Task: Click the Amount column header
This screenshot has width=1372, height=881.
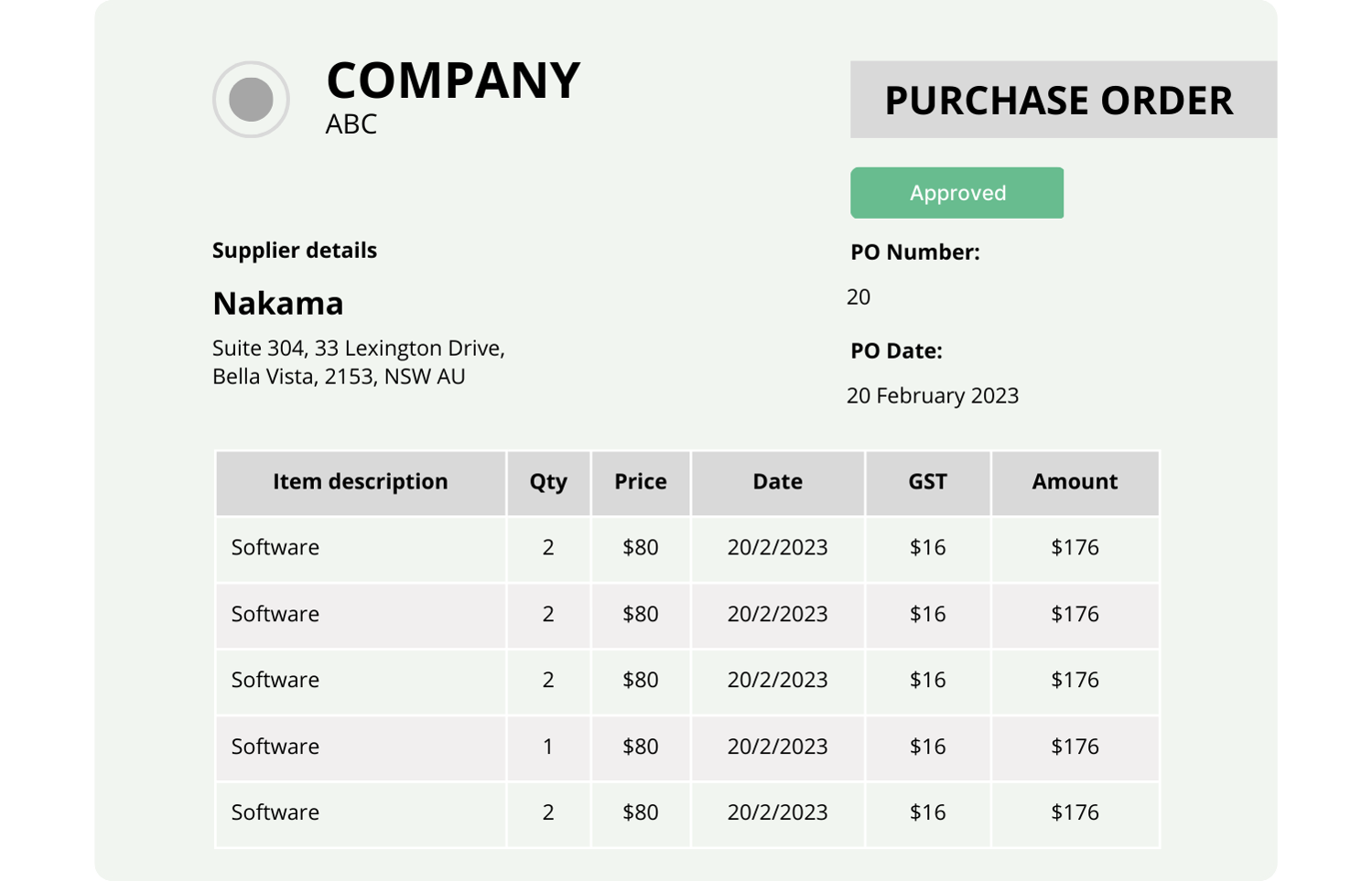Action: pos(1075,482)
